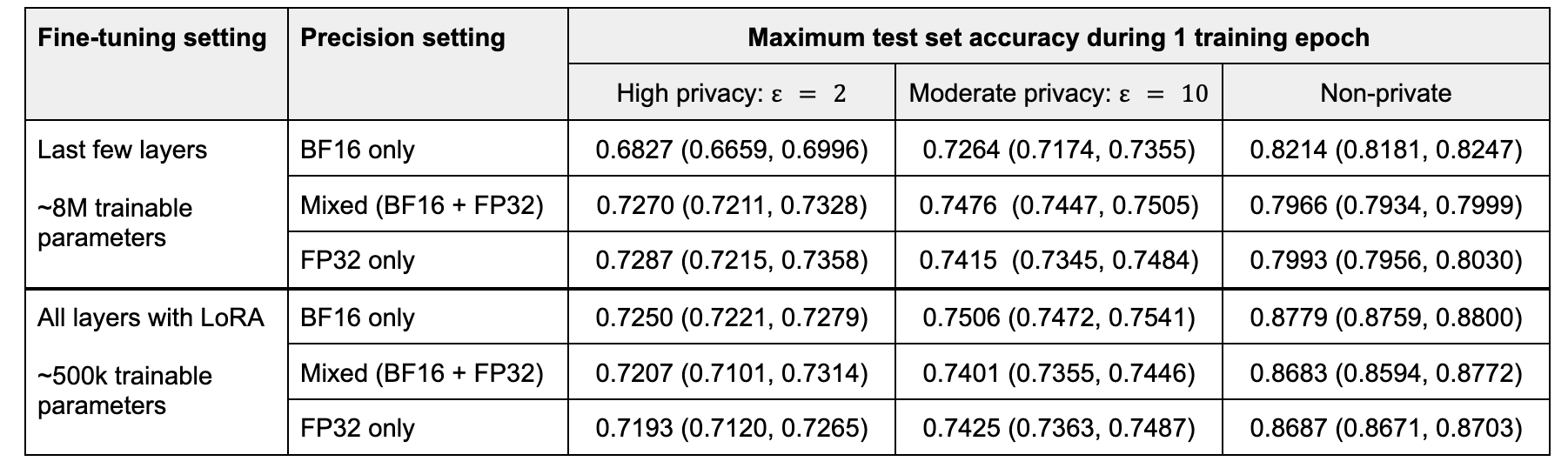This screenshot has width=1568, height=468.
Task: Click the cell containing 0.7270
Action: pos(731,205)
